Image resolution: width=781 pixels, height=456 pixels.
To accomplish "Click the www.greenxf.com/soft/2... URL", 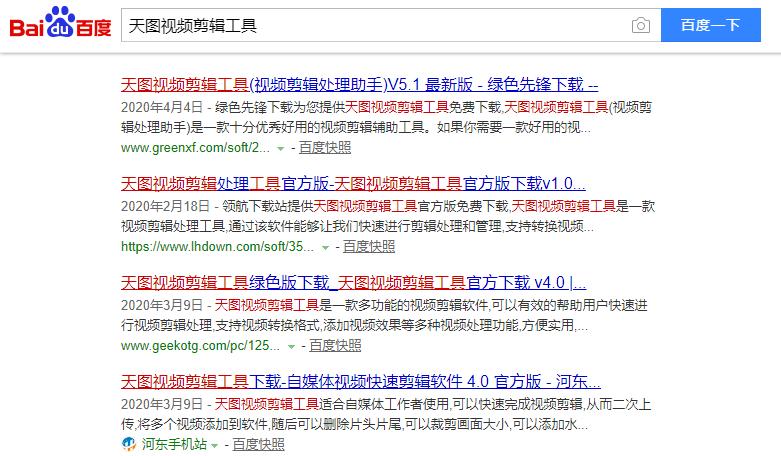I will pos(195,148).
